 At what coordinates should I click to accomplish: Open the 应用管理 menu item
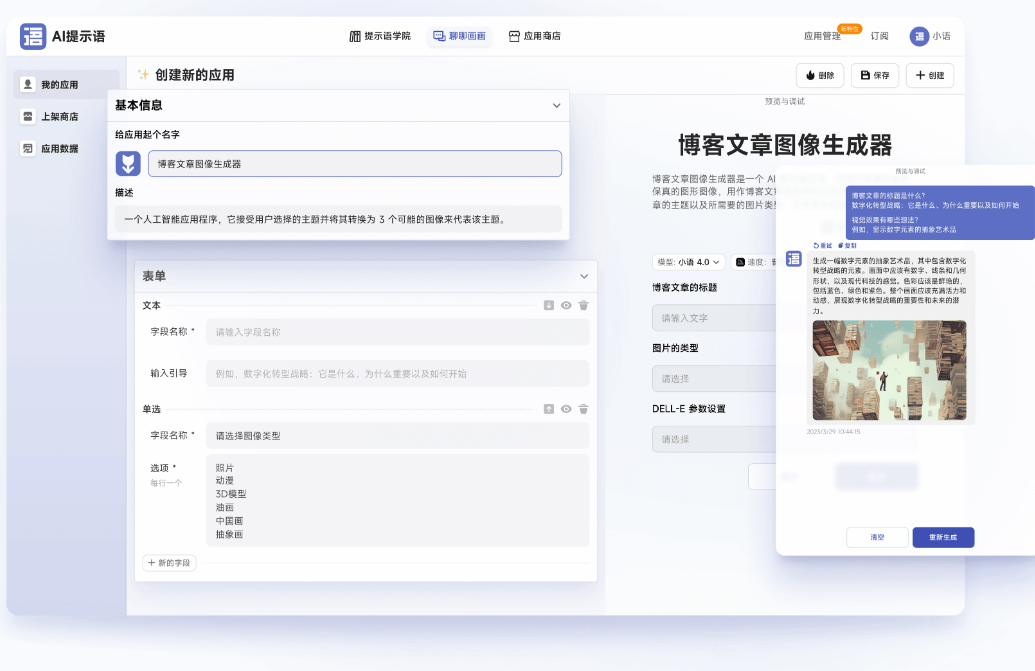point(821,35)
